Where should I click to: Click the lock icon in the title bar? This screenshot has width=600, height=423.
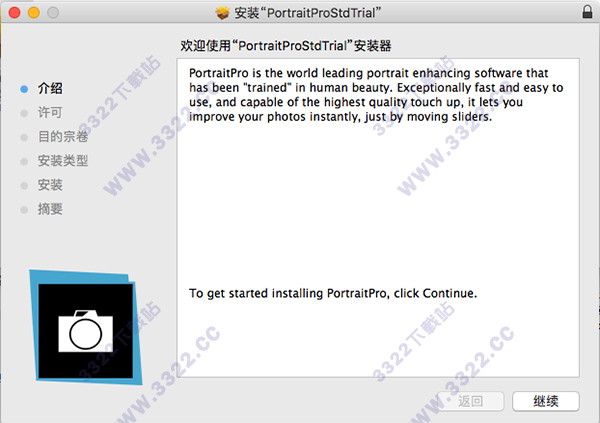point(587,12)
